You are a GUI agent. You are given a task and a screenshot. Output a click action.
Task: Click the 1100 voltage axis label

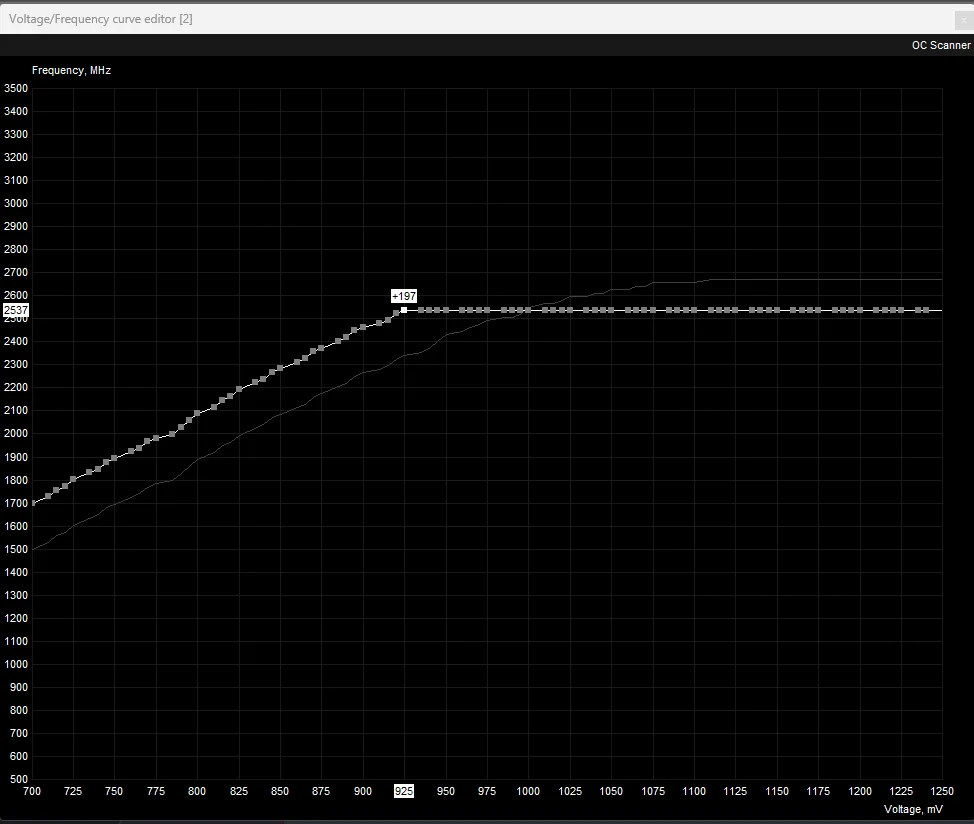694,791
